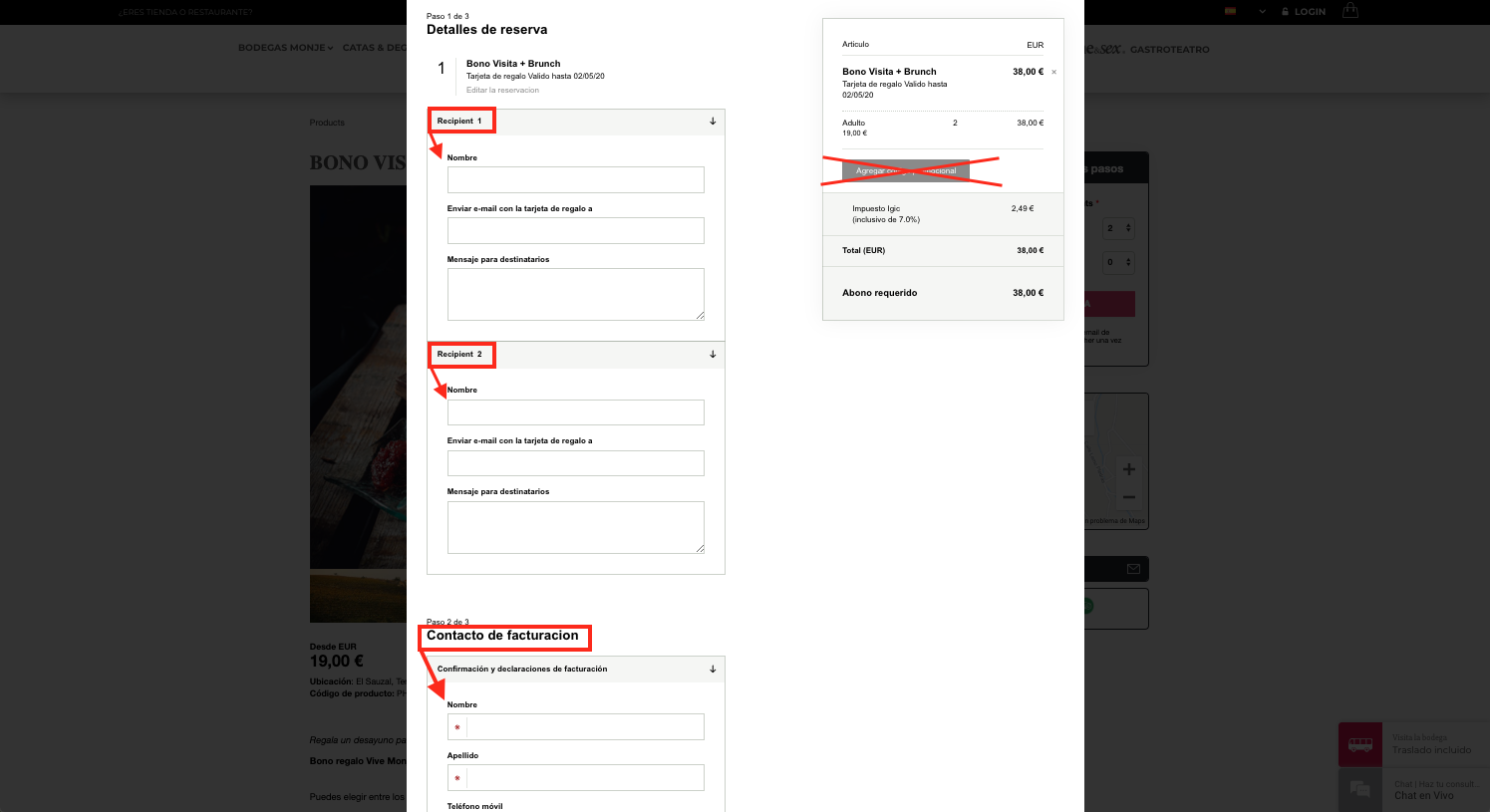
Task: Click Recipient 1 Mensaje para destinatarios textarea
Action: tap(576, 294)
